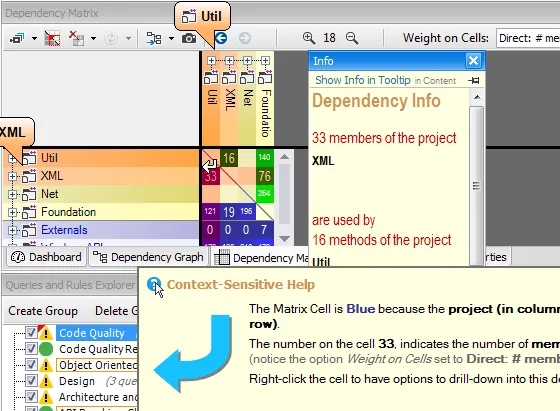Viewport: 560px width, 411px height.
Task: Click the blue back navigation arrow
Action: [x=221, y=38]
